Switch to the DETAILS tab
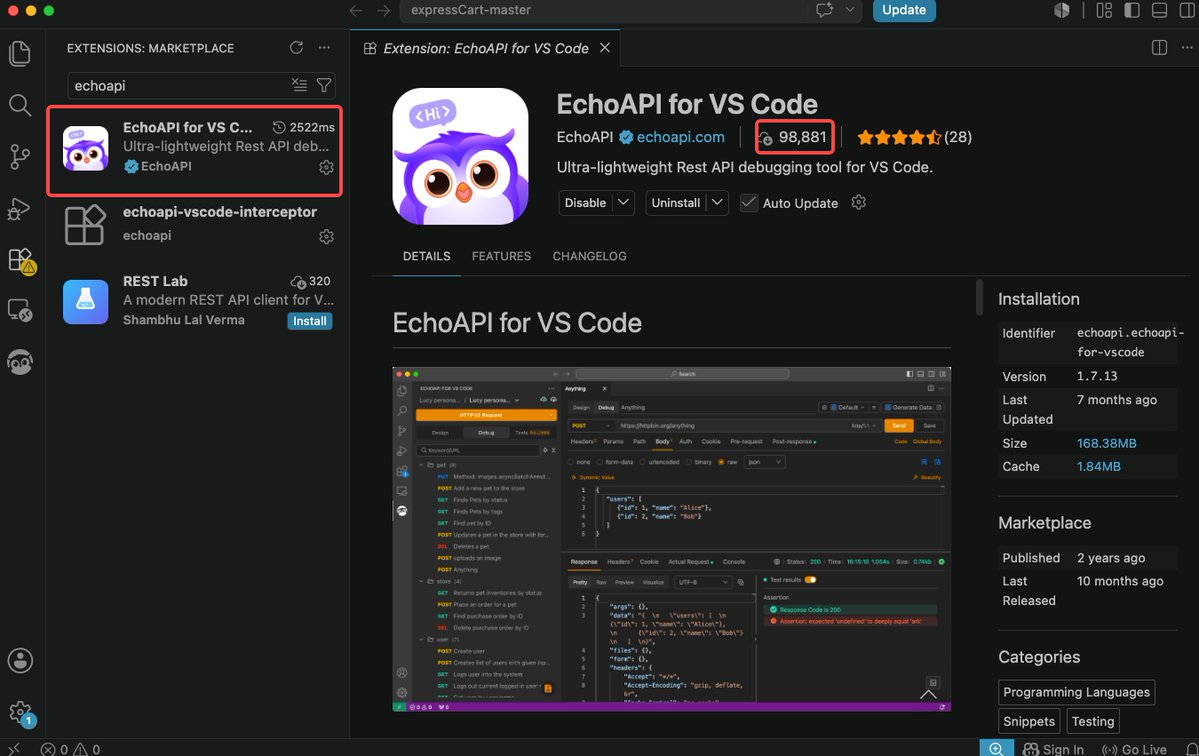The width and height of the screenshot is (1199, 756). [x=427, y=256]
